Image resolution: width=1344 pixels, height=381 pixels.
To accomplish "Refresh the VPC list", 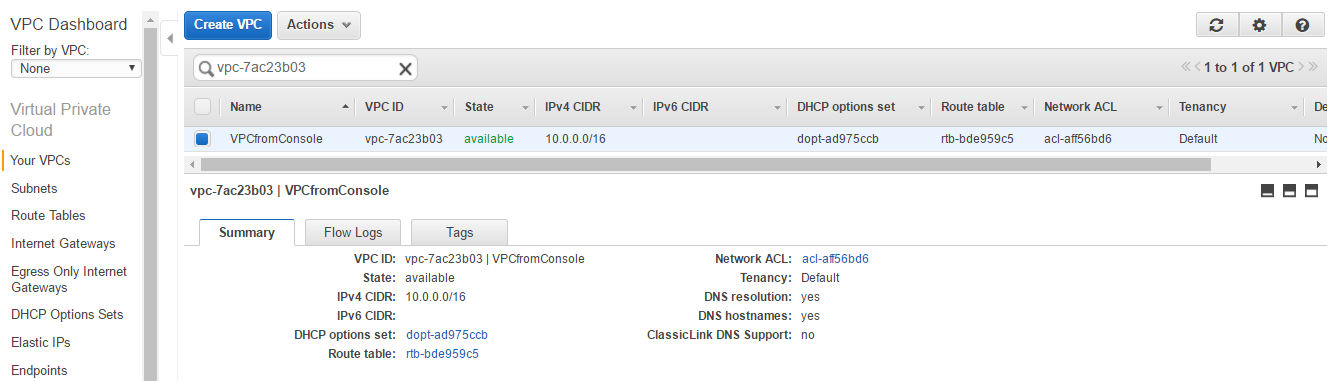I will [x=1216, y=26].
